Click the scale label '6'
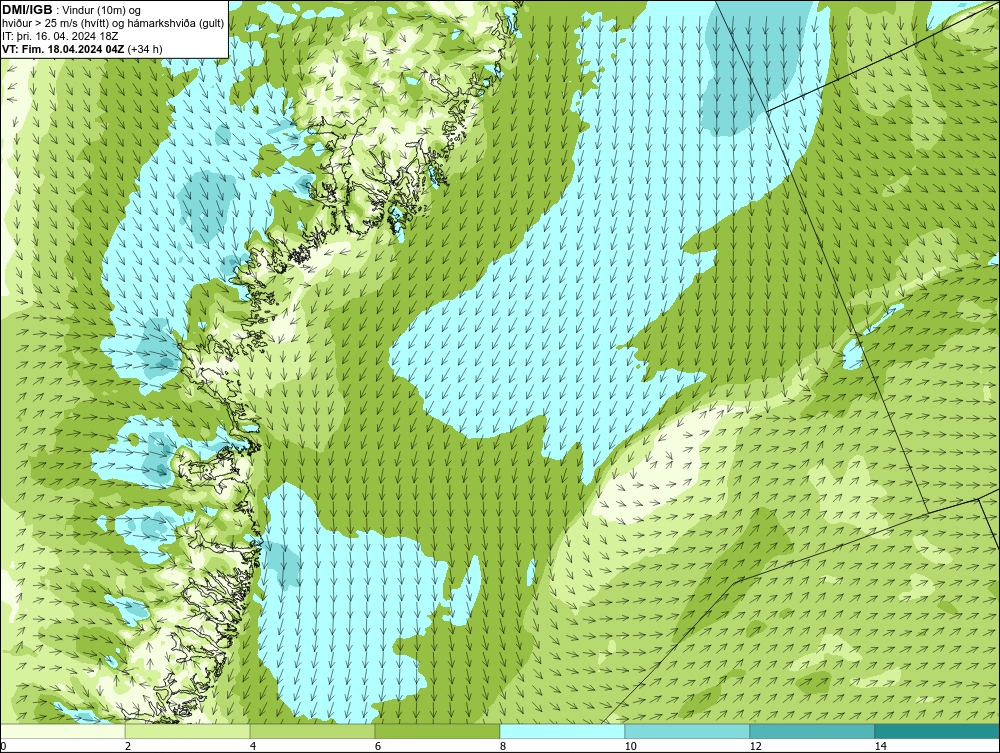Viewport: 1000px width, 753px height. click(x=378, y=747)
